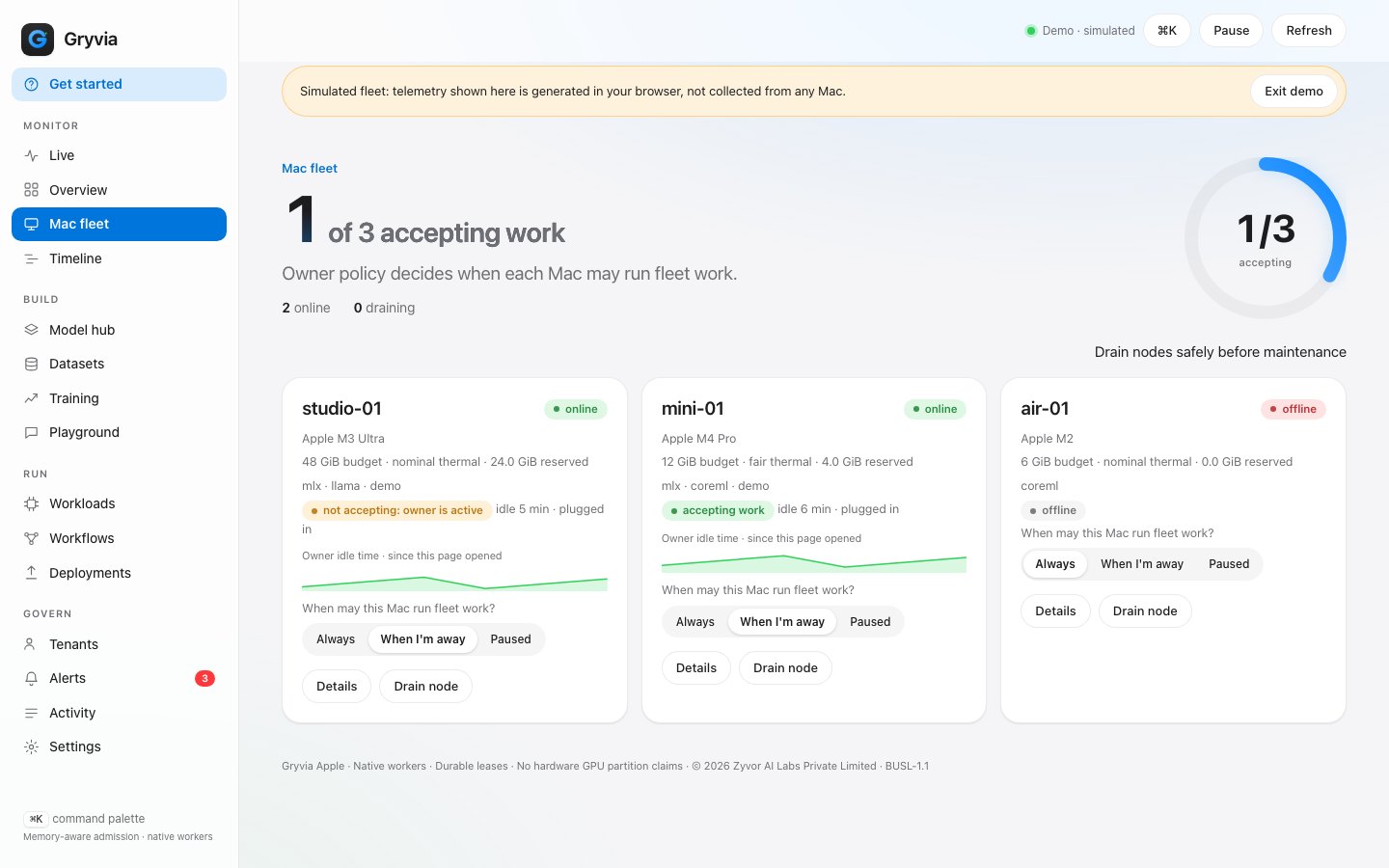The width and height of the screenshot is (1389, 868).
Task: Click the 'not accepting: owner is active' pill
Action: pos(396,510)
